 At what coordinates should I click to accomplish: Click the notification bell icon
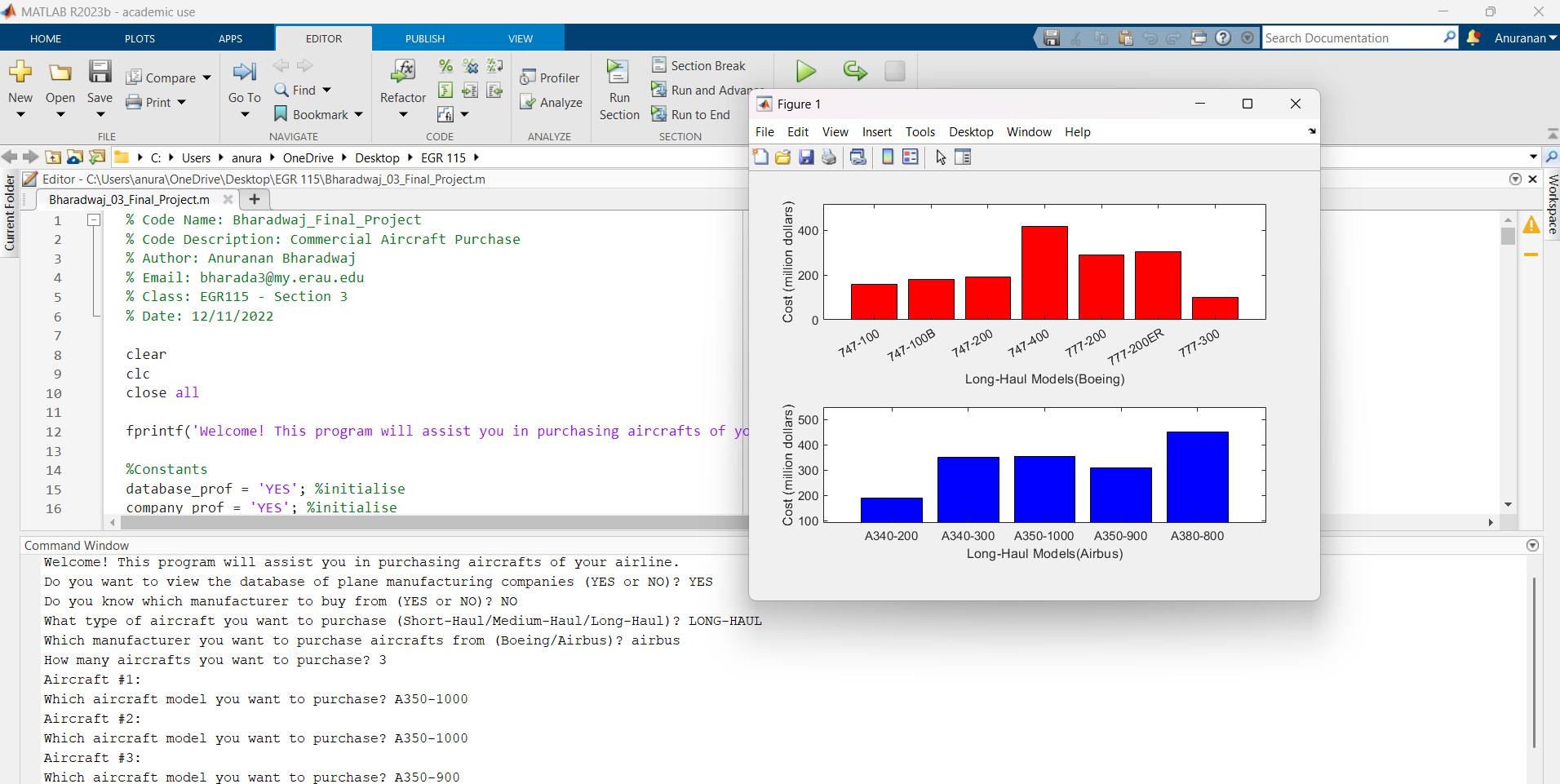coord(1473,38)
